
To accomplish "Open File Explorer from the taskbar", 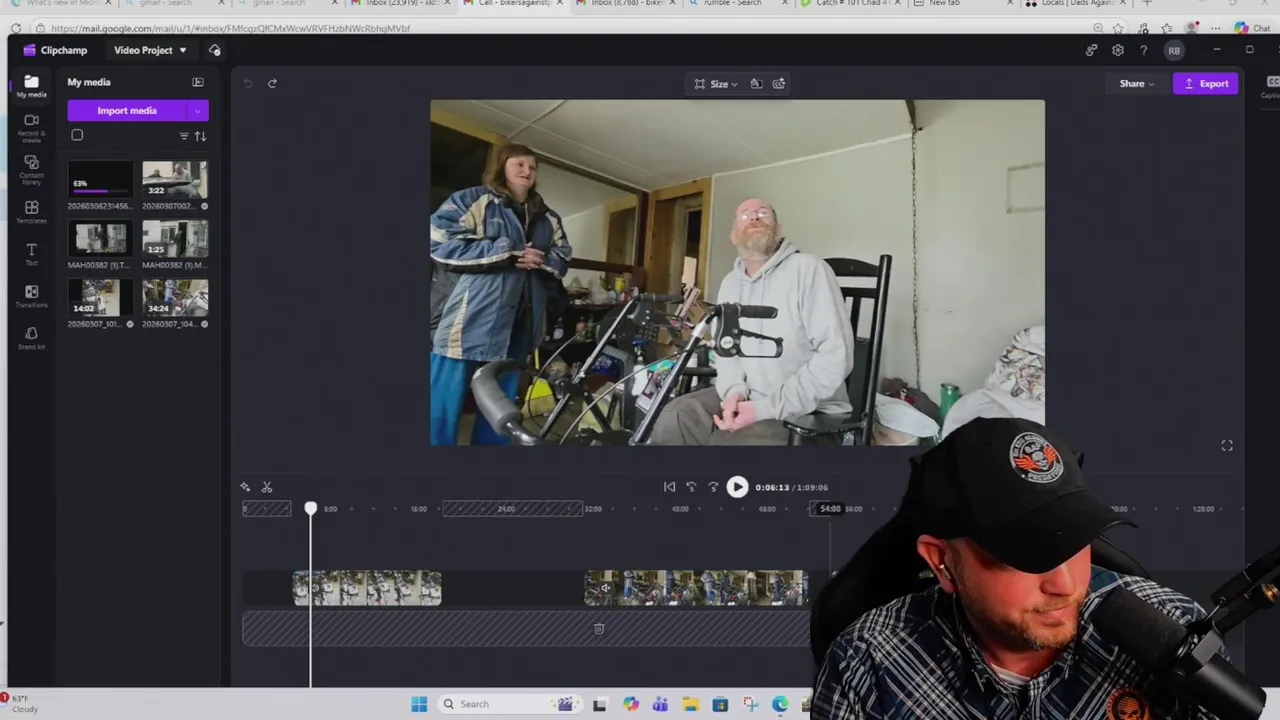I will [690, 704].
